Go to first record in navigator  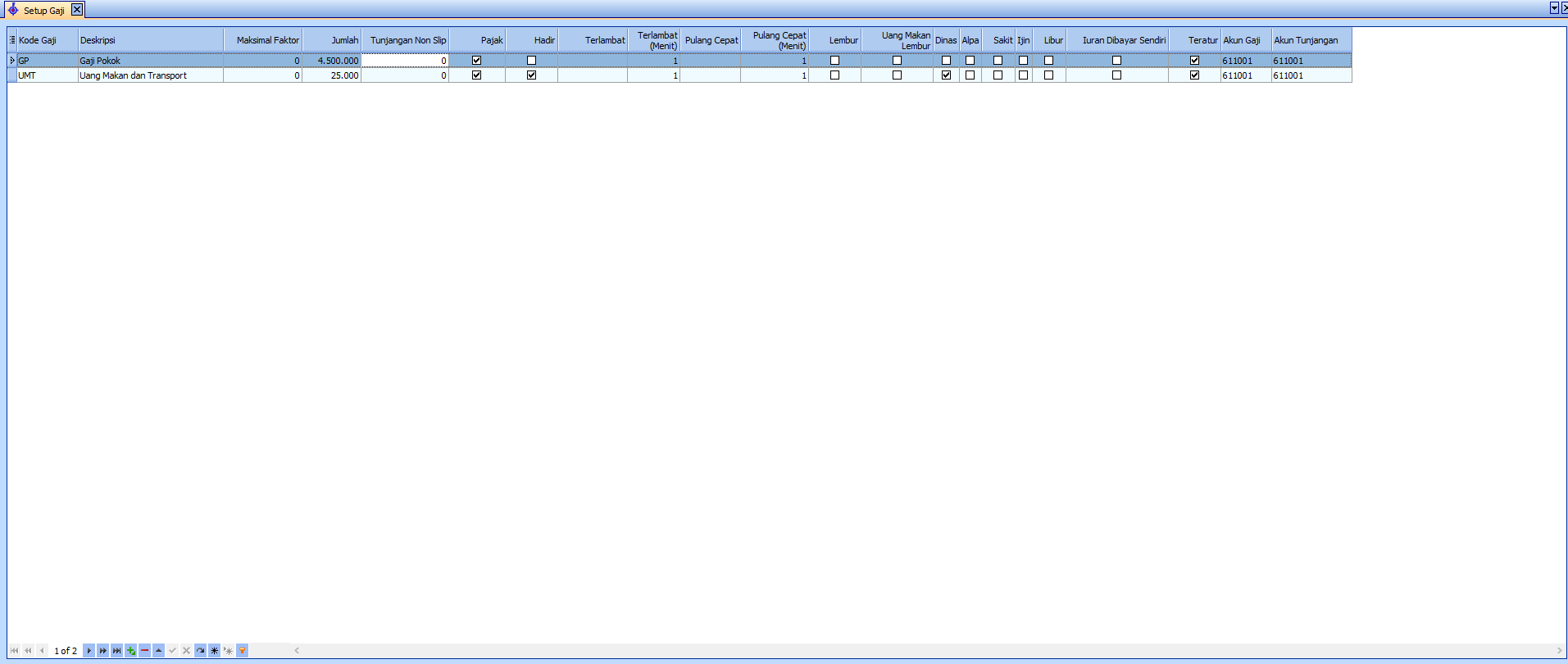click(14, 650)
